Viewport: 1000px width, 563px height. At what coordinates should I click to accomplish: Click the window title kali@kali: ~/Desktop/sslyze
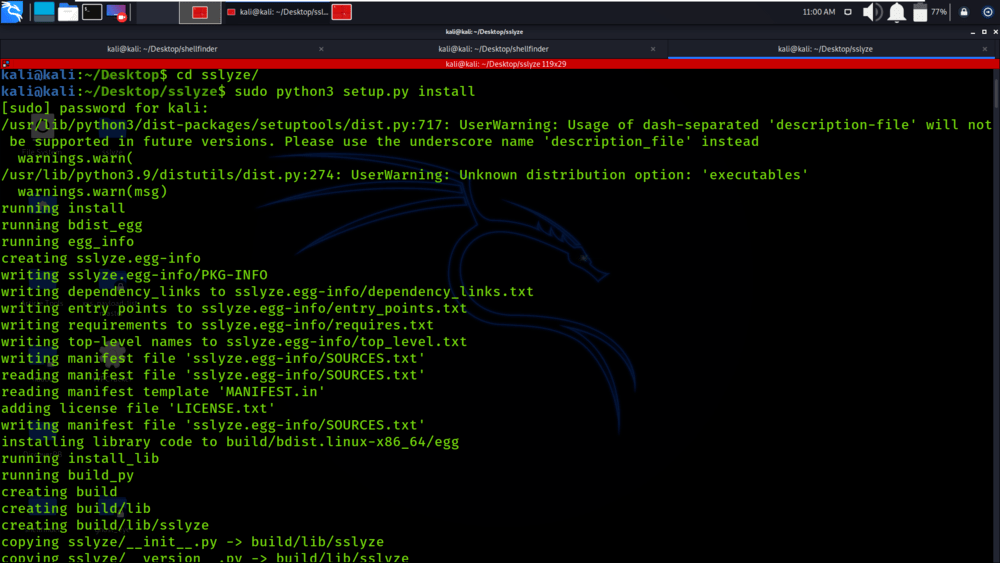tap(484, 32)
